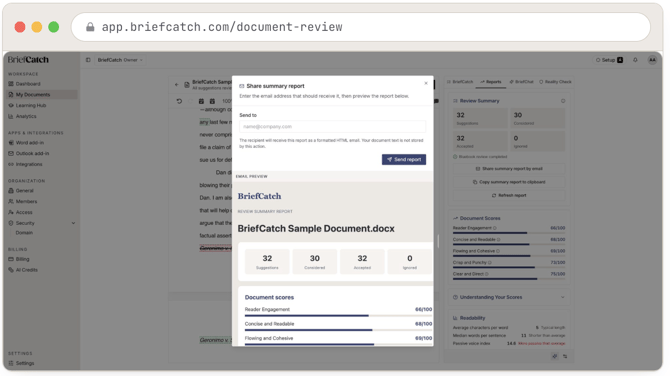Click info icon beside Concise and Readable
This screenshot has height=376, width=670.
[x=499, y=240]
